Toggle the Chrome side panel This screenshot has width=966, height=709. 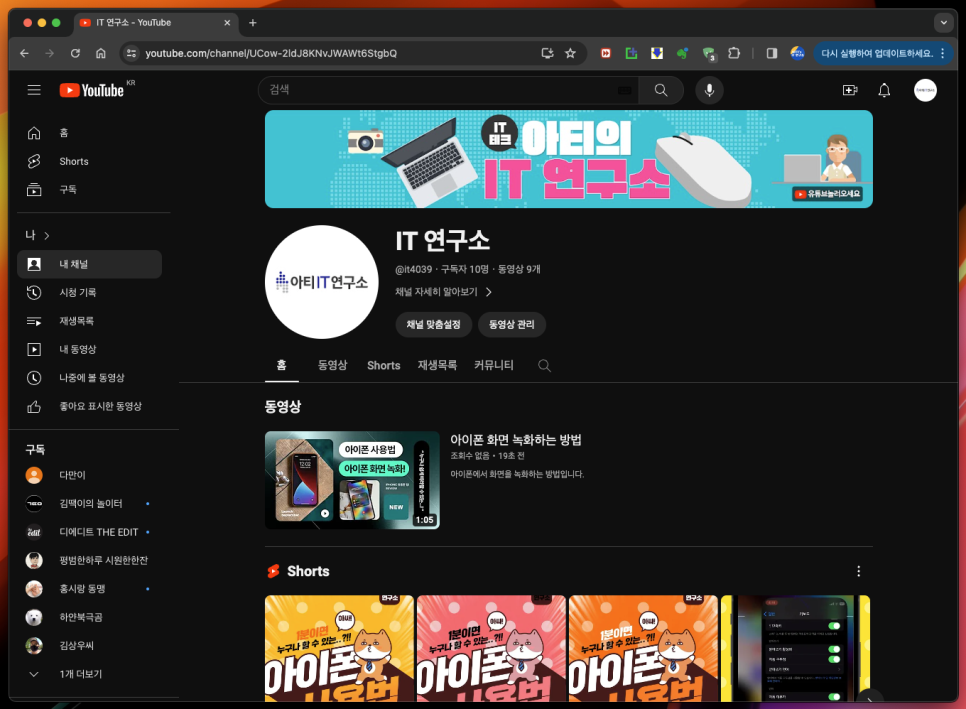coord(771,53)
